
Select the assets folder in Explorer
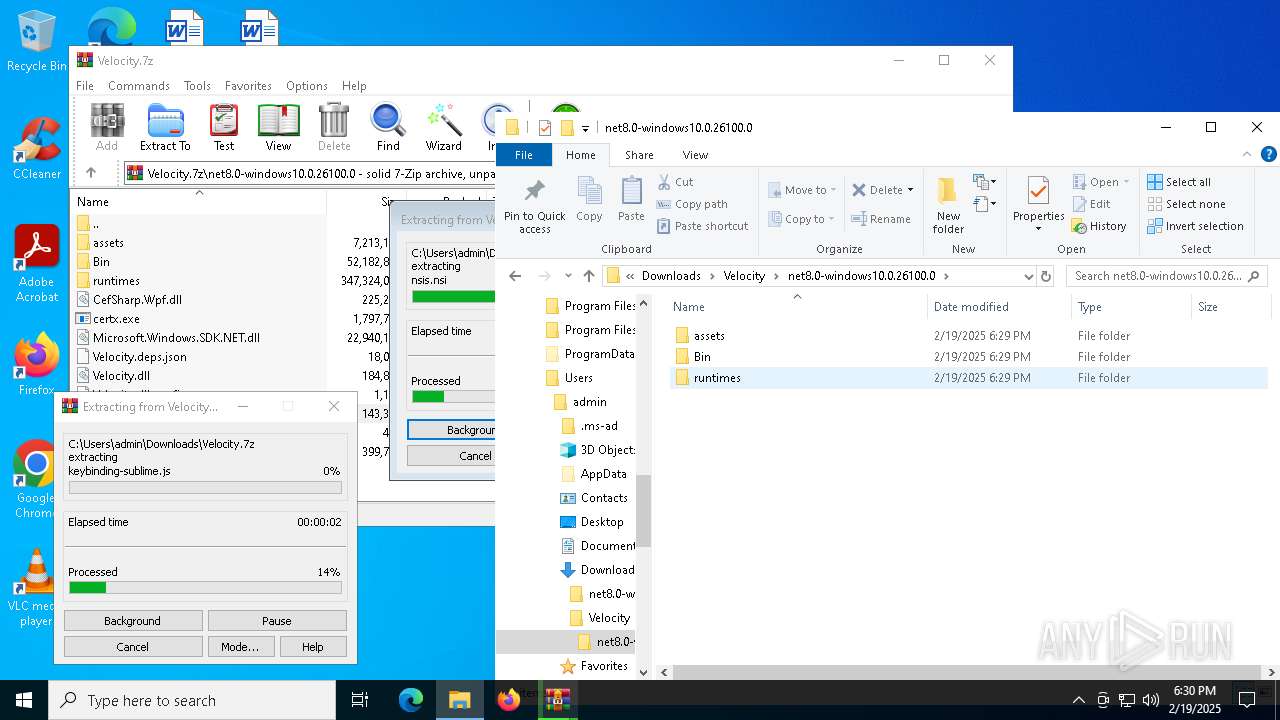click(x=709, y=336)
